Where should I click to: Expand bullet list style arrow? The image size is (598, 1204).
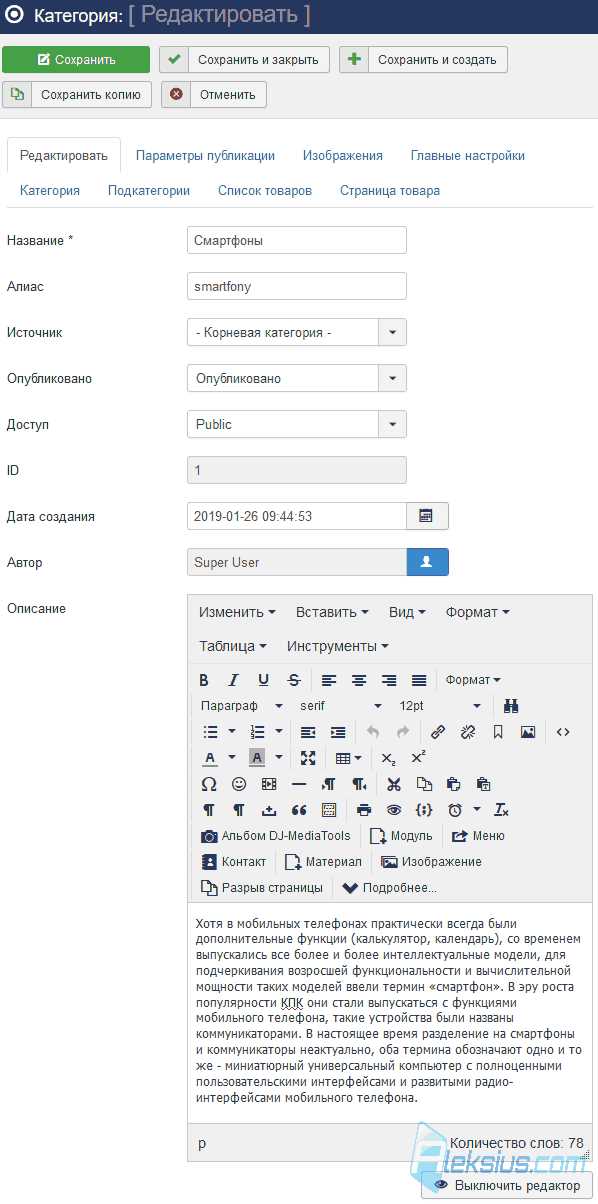[x=232, y=732]
